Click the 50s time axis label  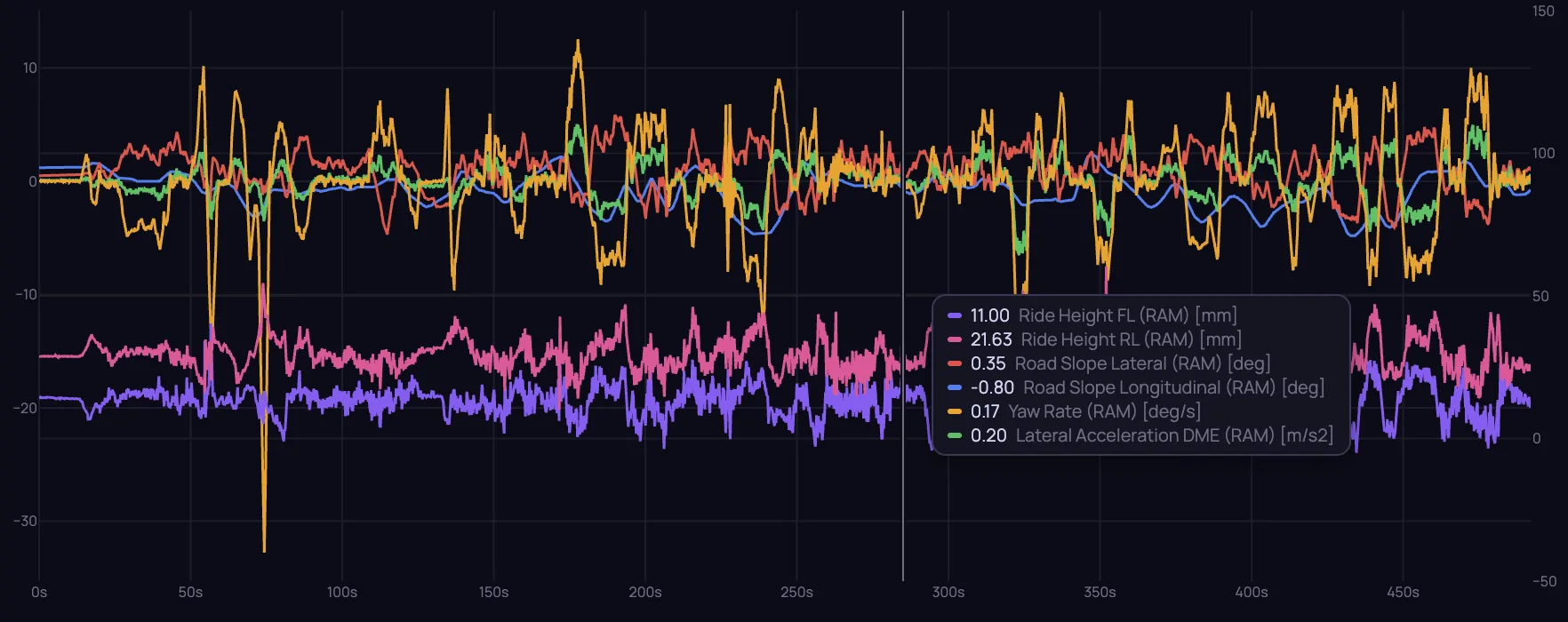(190, 593)
